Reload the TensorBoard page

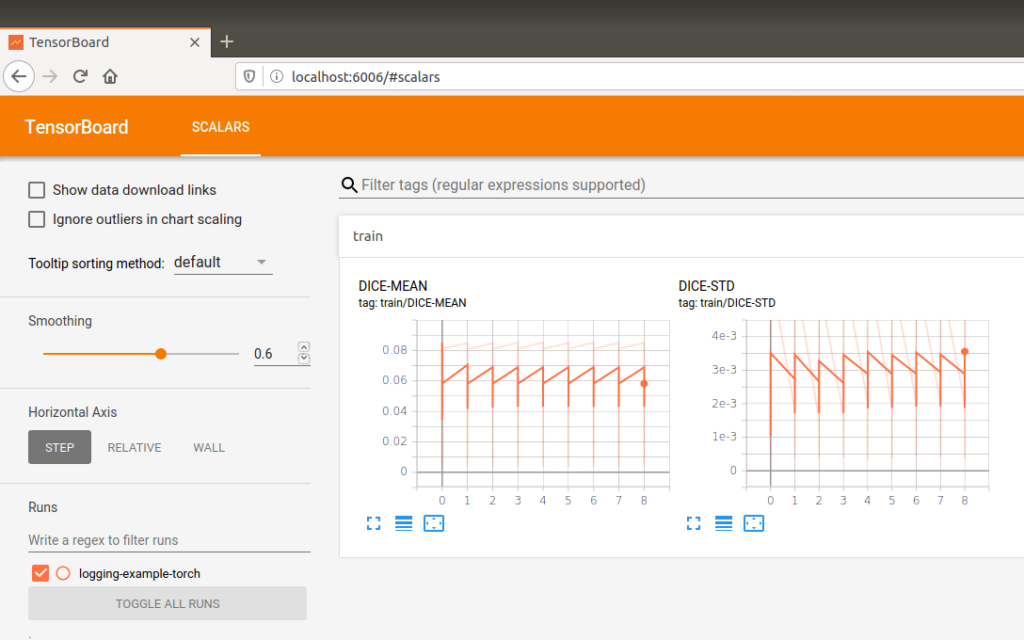[x=80, y=76]
